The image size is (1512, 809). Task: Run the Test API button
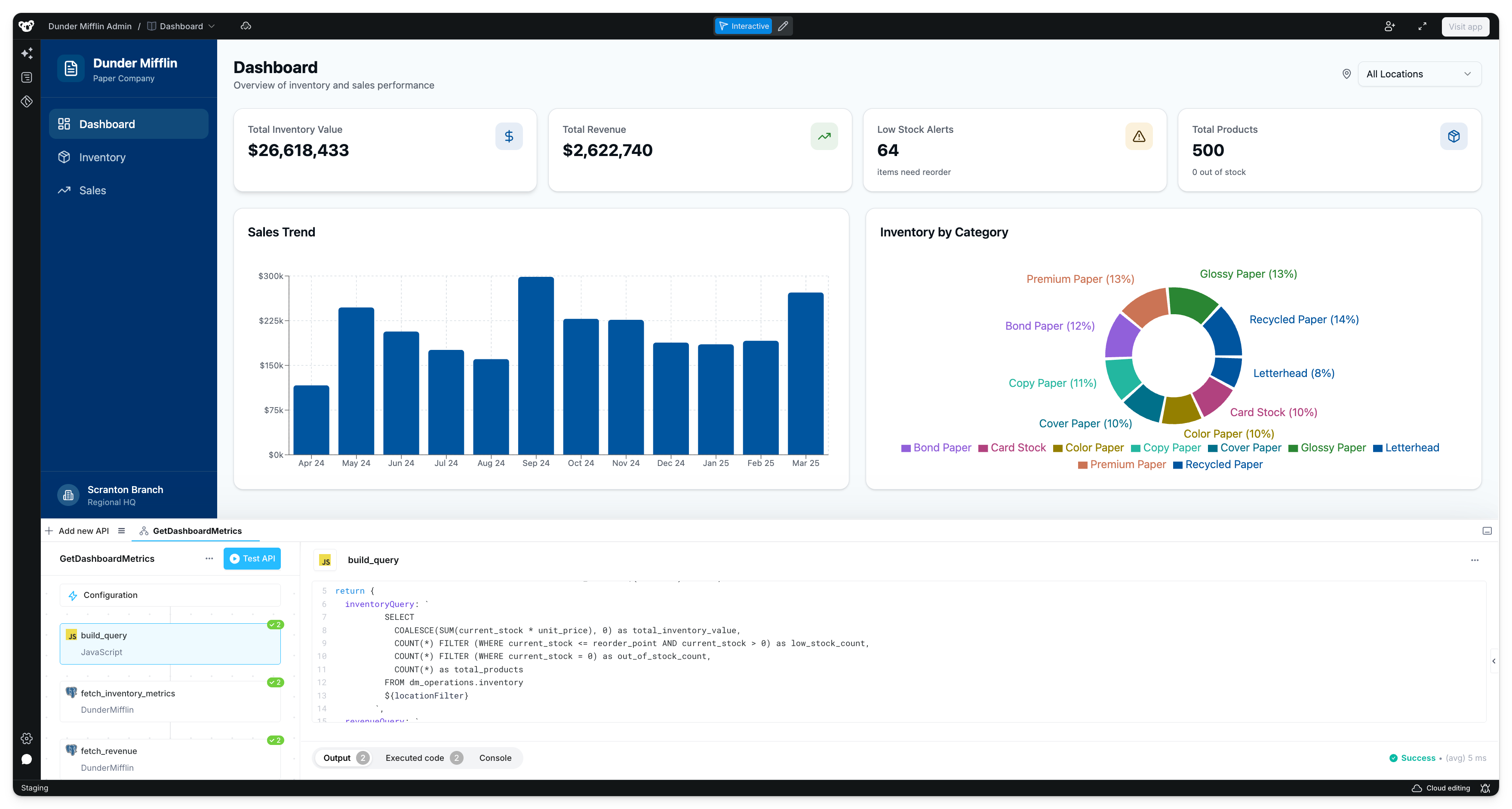click(252, 558)
